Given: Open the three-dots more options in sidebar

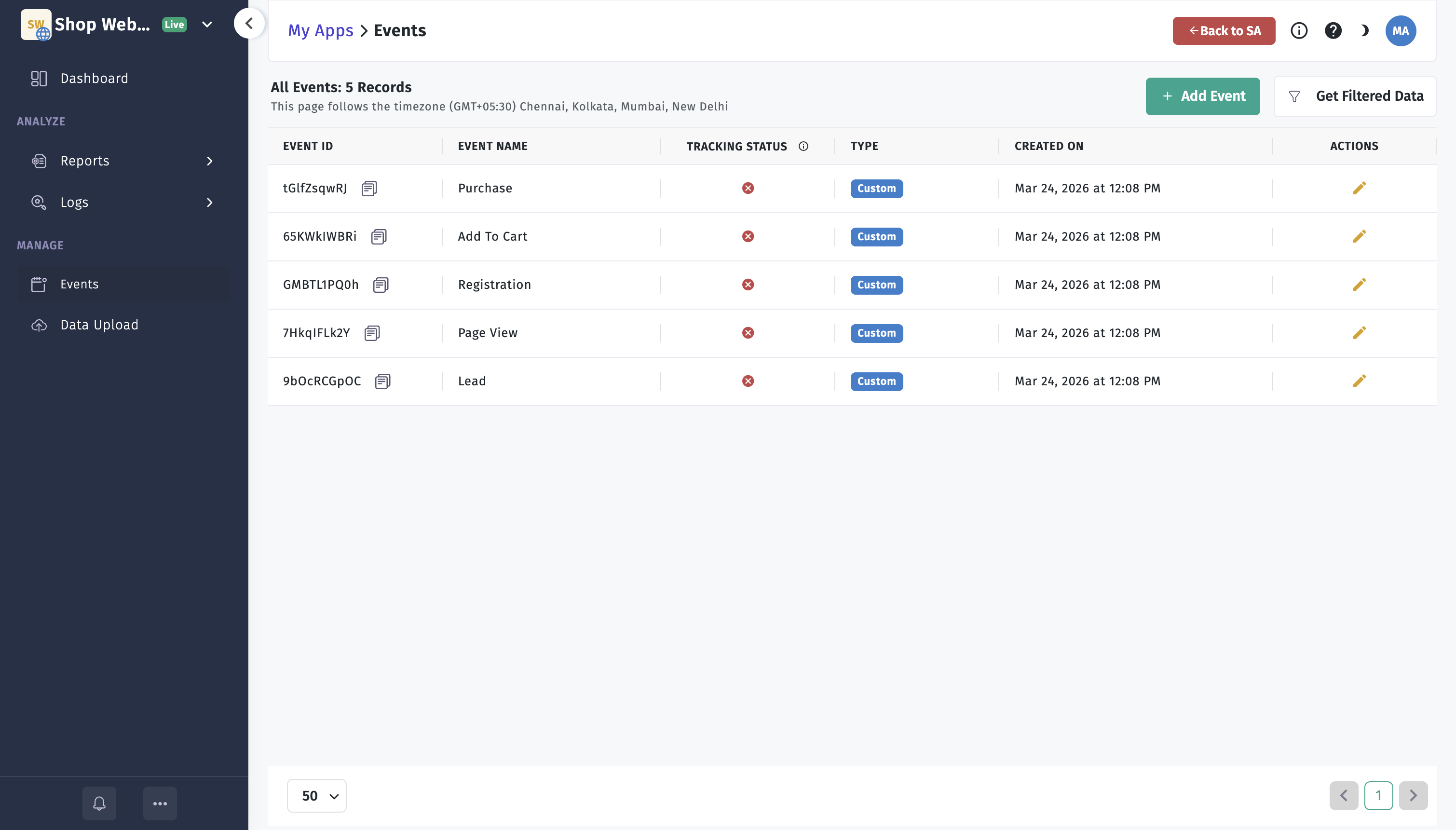Looking at the screenshot, I should pos(160,803).
